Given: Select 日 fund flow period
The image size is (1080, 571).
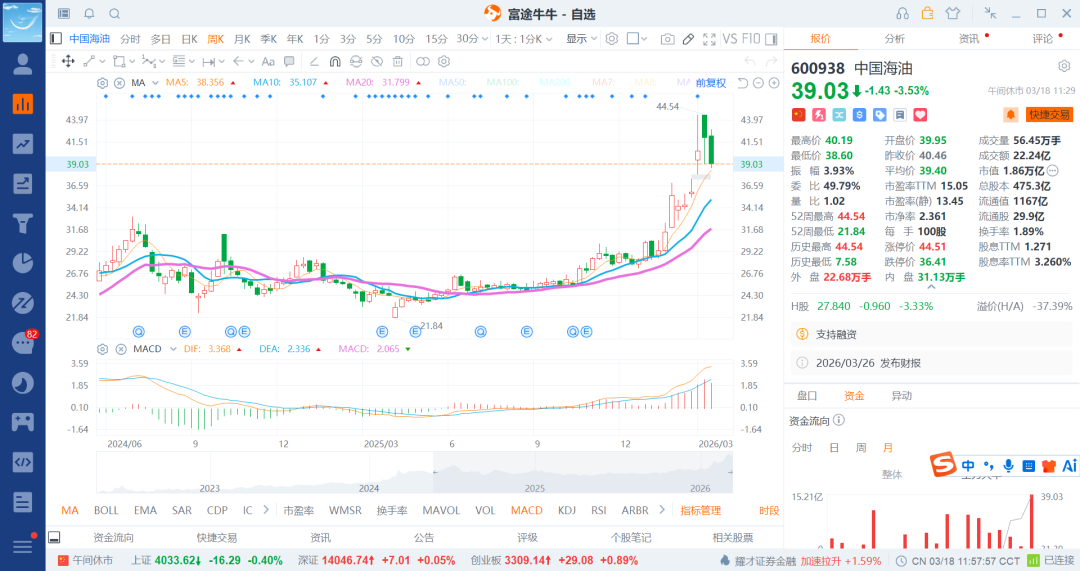Looking at the screenshot, I should (x=834, y=448).
